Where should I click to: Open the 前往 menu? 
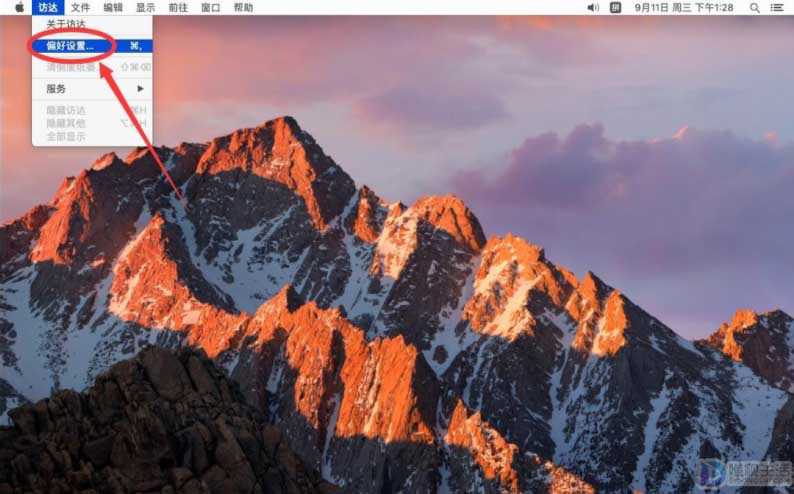pyautogui.click(x=178, y=8)
